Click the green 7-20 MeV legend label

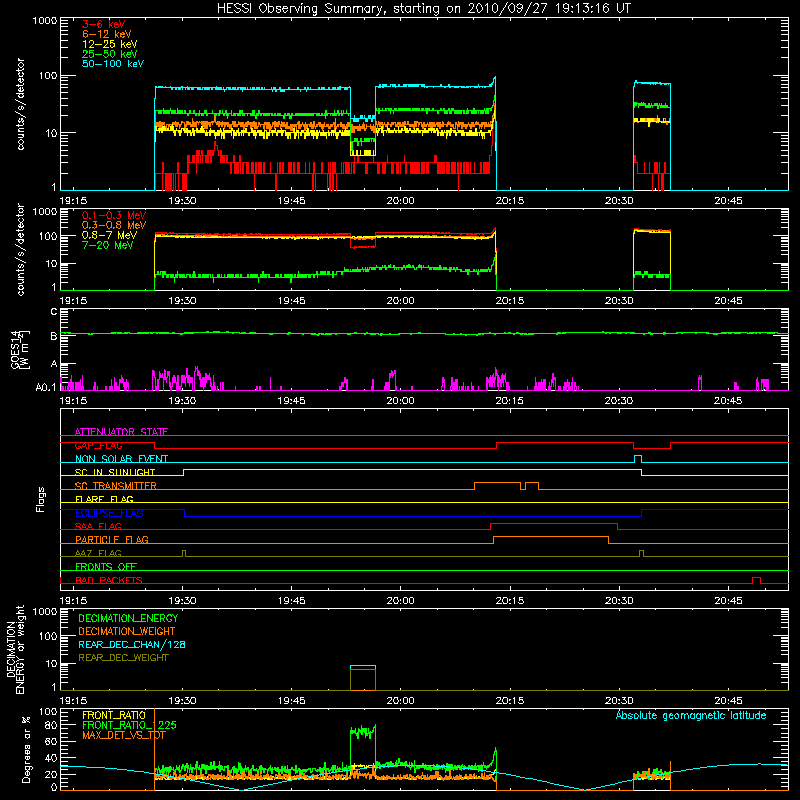click(107, 245)
